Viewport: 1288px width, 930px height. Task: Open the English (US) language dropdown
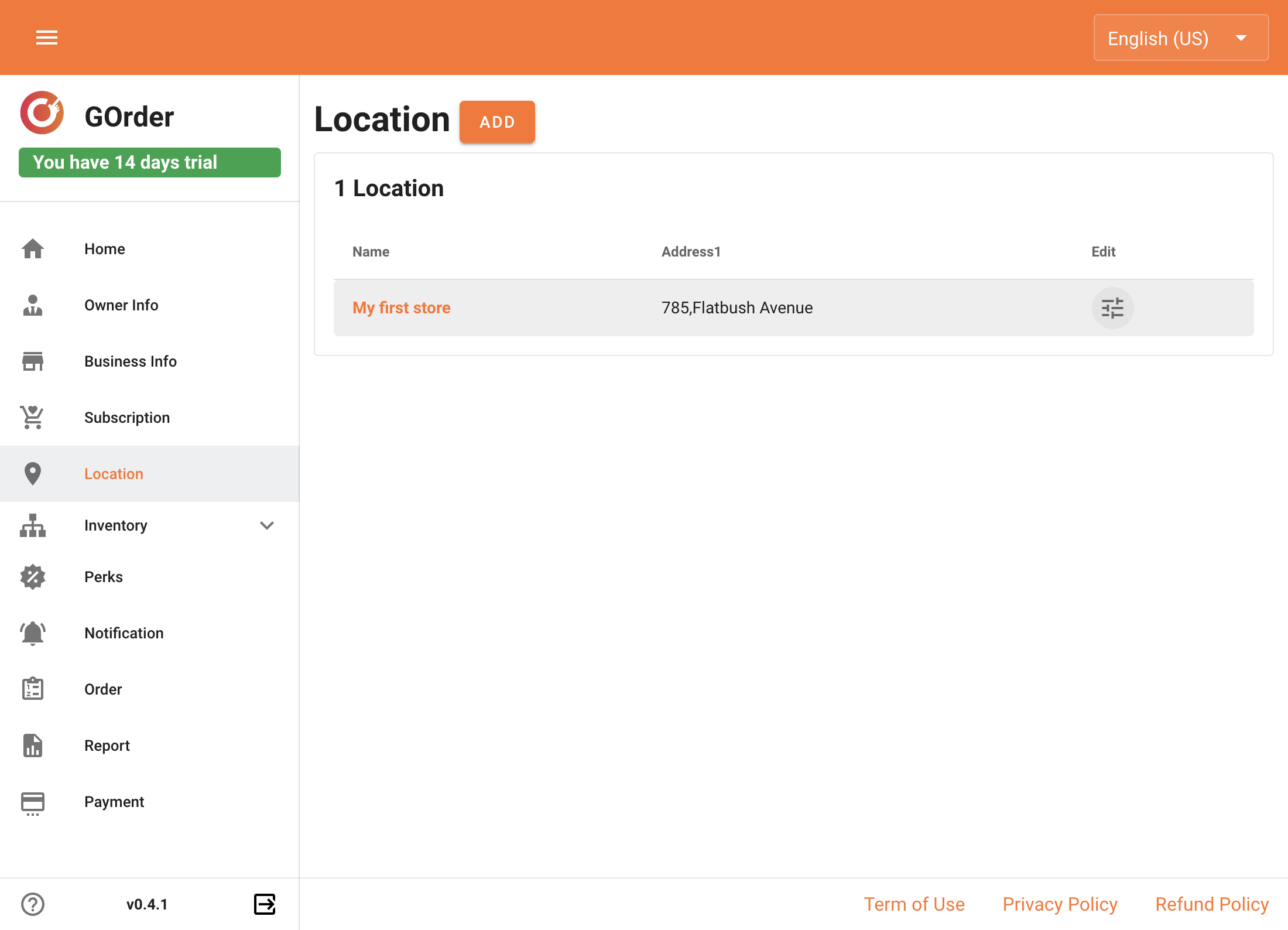pyautogui.click(x=1181, y=38)
